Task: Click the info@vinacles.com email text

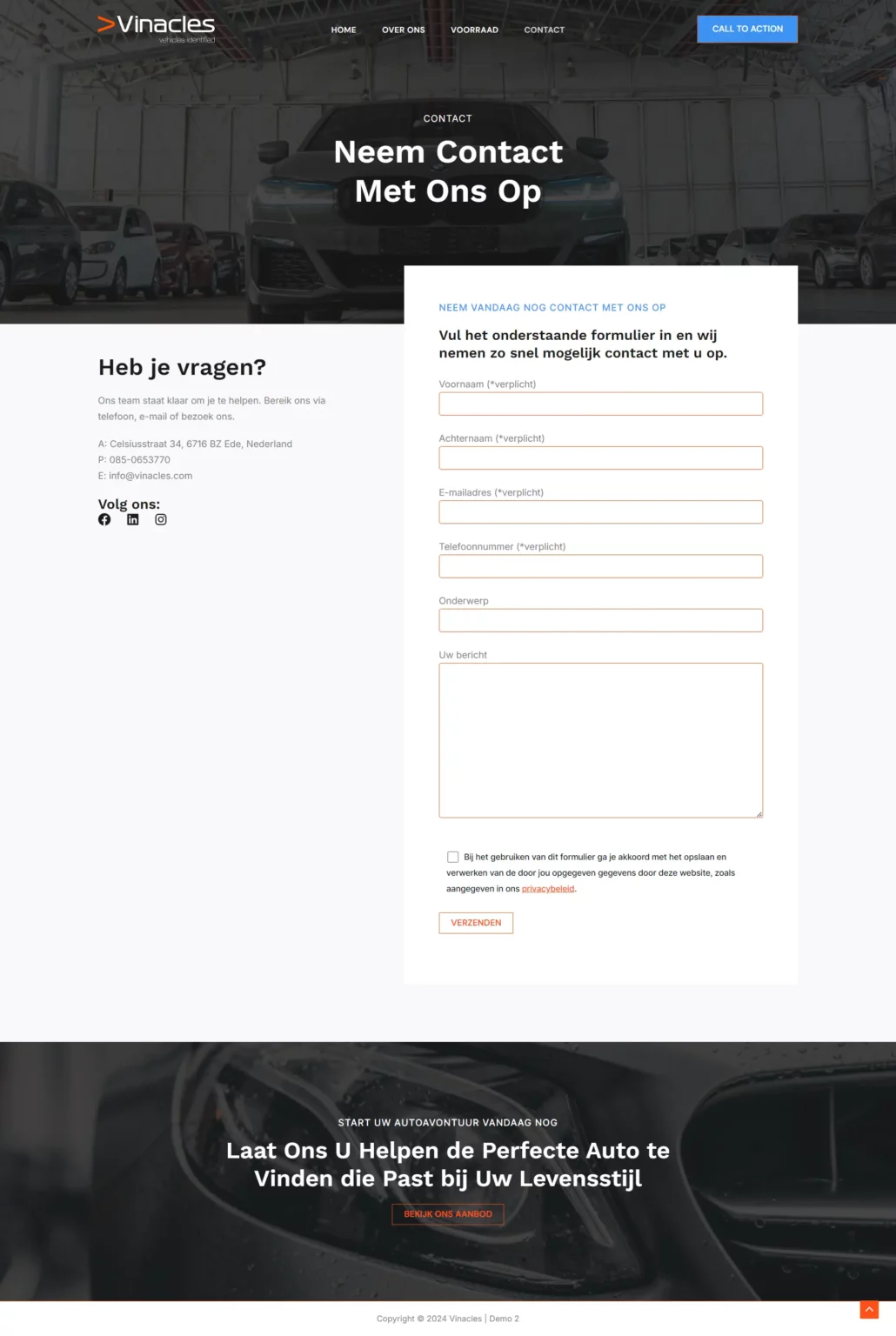Action: 150,476
